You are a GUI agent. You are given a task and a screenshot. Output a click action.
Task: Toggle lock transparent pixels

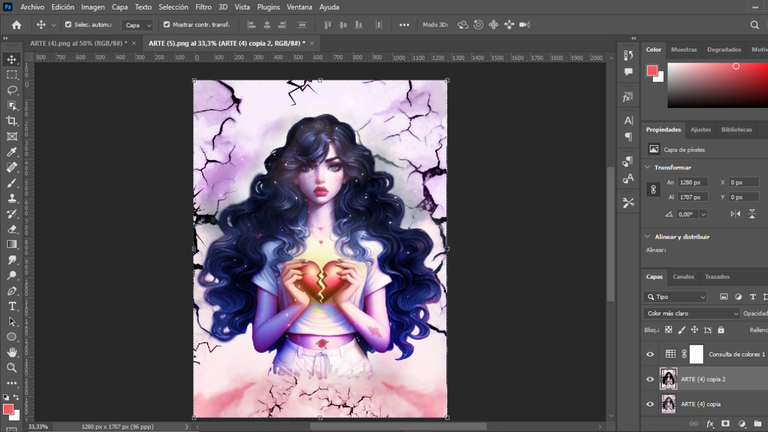(669, 330)
